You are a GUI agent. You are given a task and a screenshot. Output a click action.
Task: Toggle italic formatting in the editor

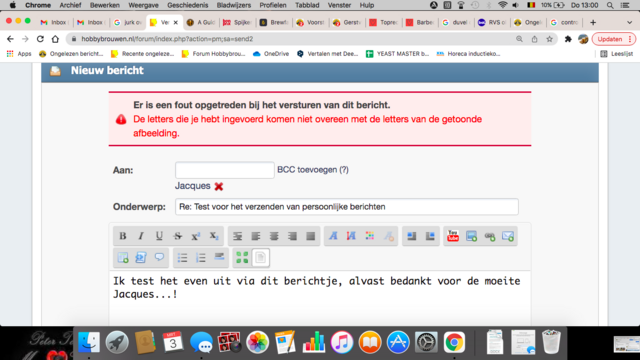pos(141,236)
